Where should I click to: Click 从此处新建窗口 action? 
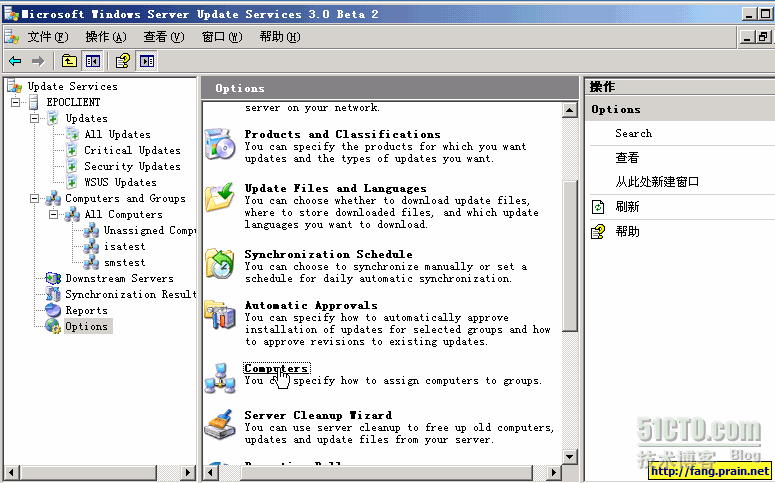(657, 182)
